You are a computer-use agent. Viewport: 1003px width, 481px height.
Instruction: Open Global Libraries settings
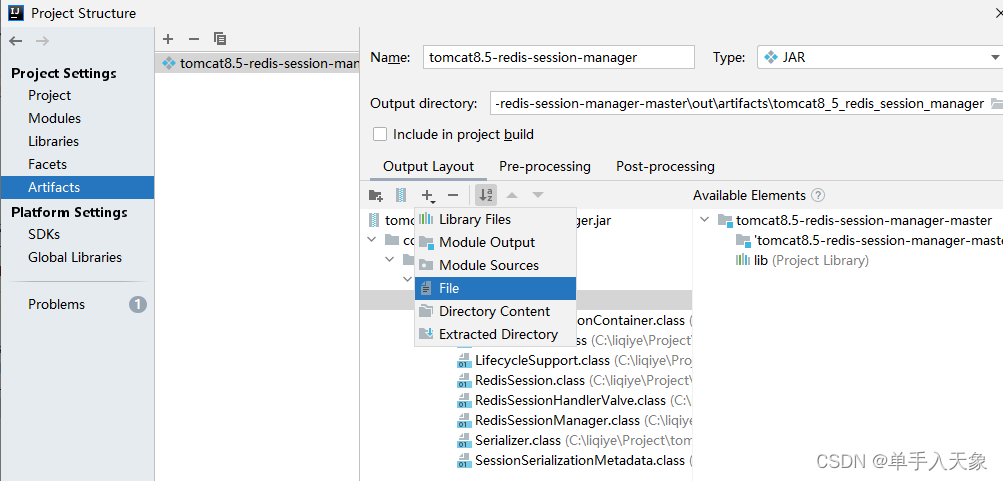tap(77, 257)
